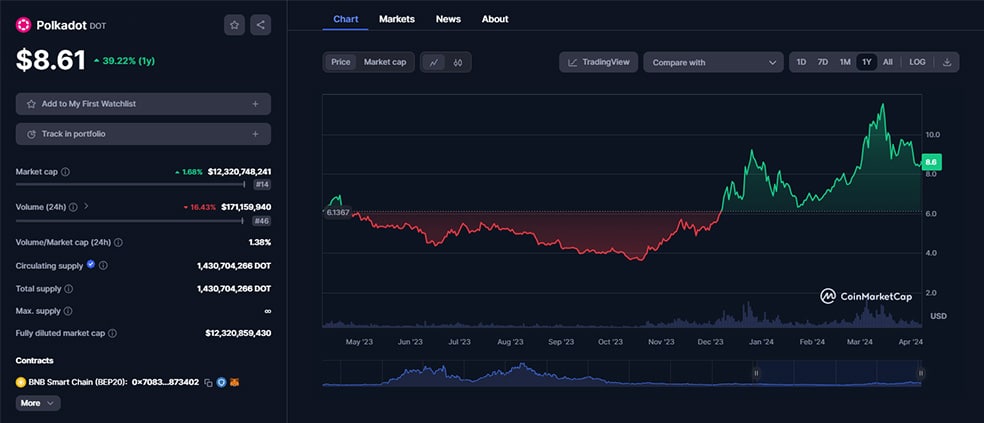Open Market cap info tooltip icon

coord(65,171)
